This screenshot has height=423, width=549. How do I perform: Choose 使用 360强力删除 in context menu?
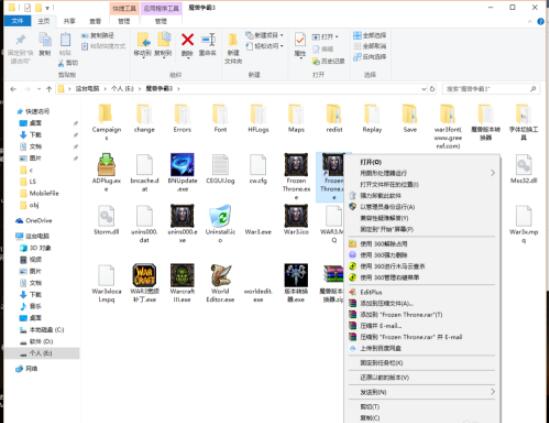pyautogui.click(x=422, y=255)
